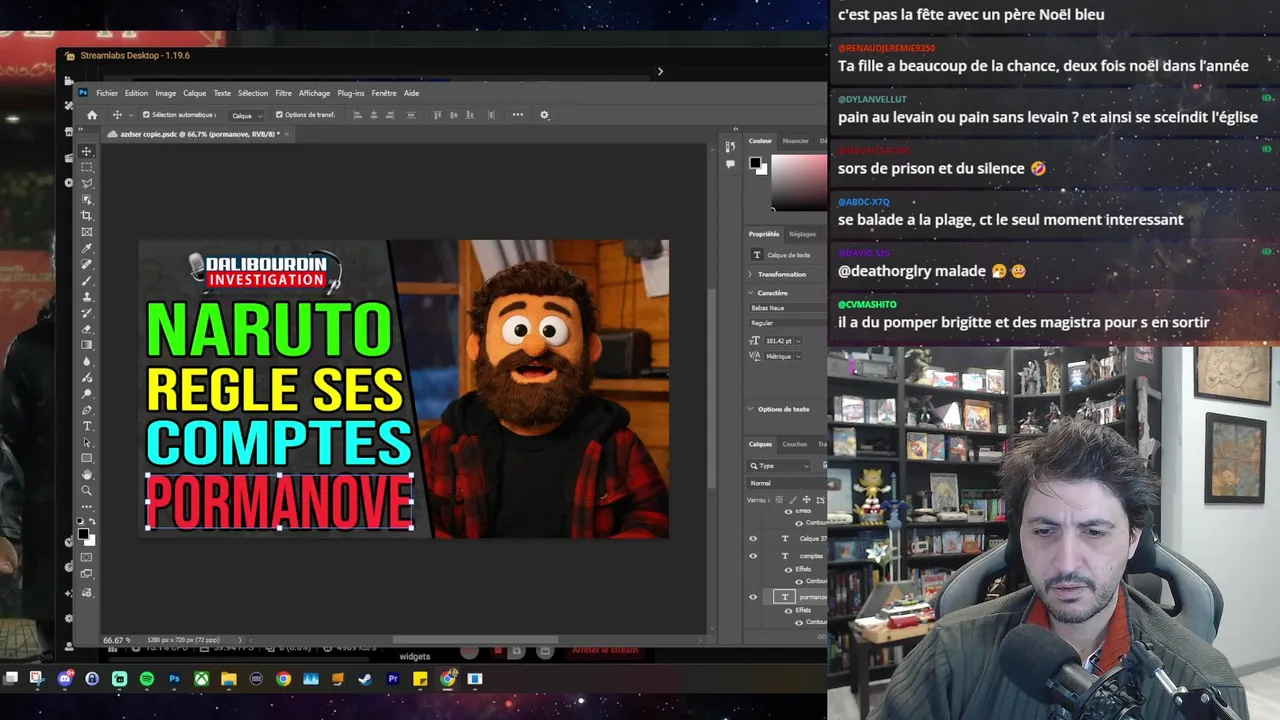Select the Eyedropper tool
Image resolution: width=1280 pixels, height=720 pixels.
tap(87, 248)
